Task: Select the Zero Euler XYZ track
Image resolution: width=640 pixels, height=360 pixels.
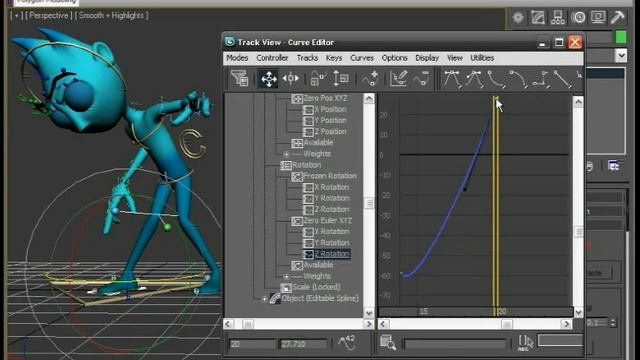Action: pyautogui.click(x=327, y=220)
